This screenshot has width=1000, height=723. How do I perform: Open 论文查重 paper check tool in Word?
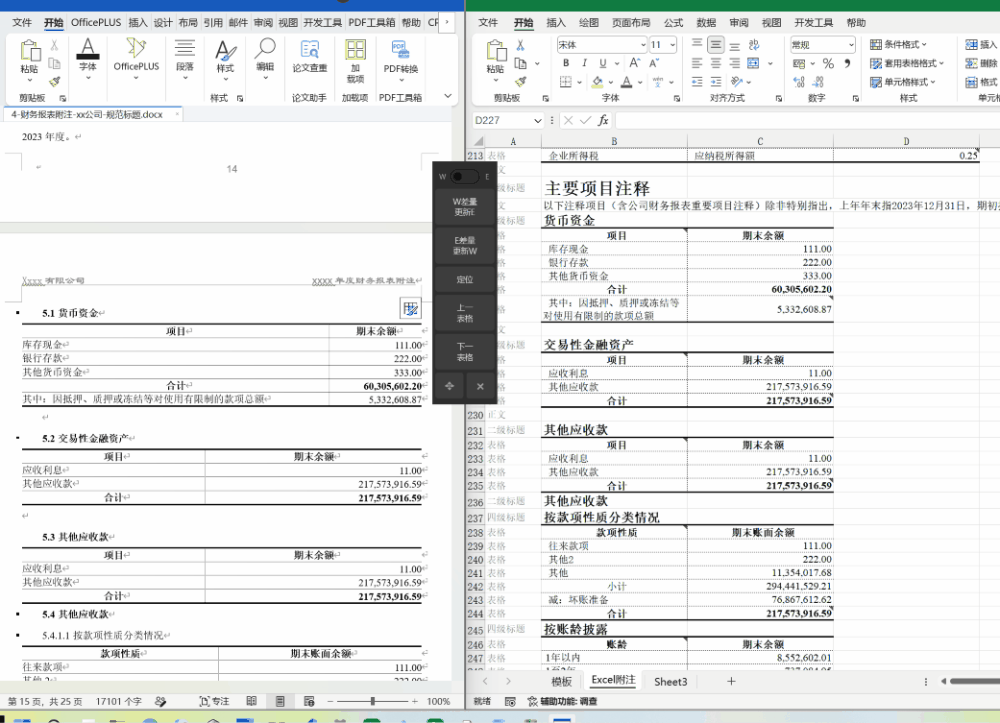pos(310,57)
